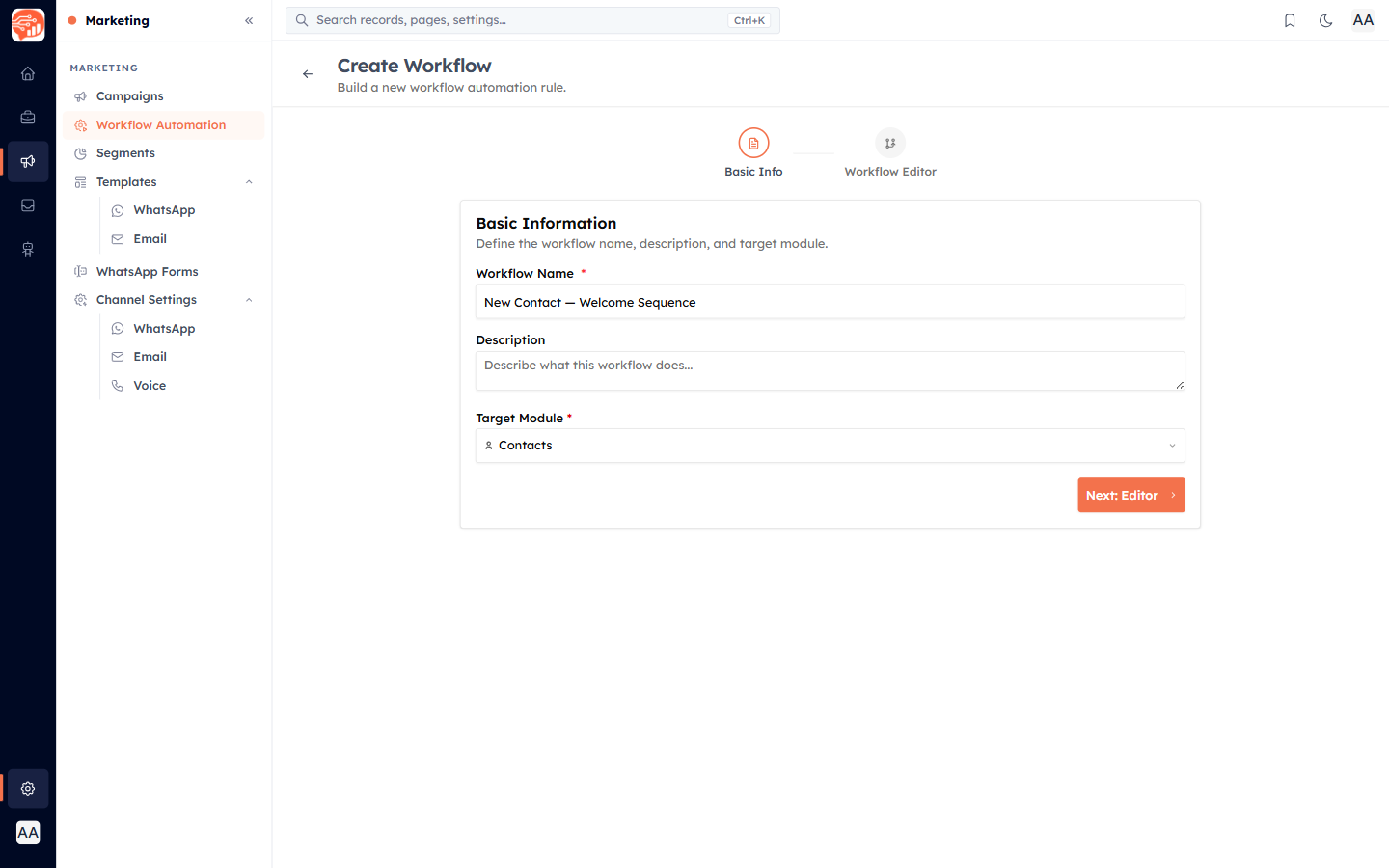Click the Basic Info step icon

pos(753,143)
